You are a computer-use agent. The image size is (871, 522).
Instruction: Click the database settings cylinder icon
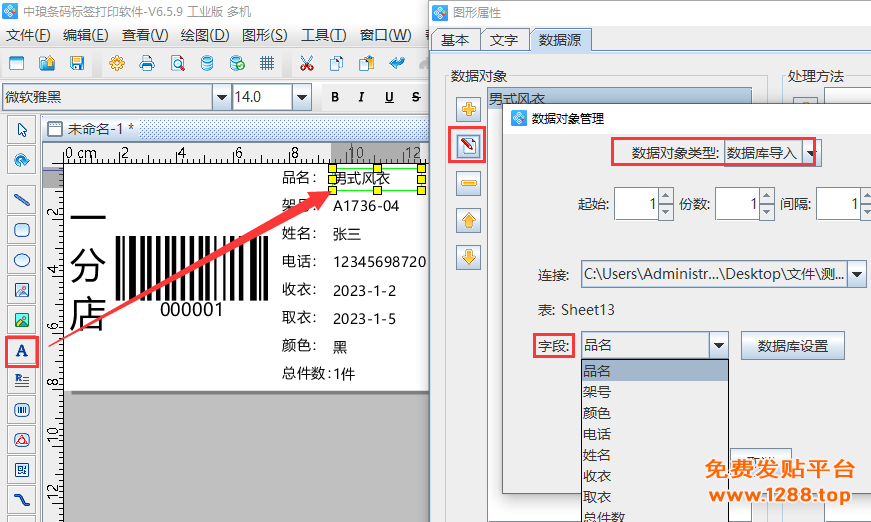207,63
